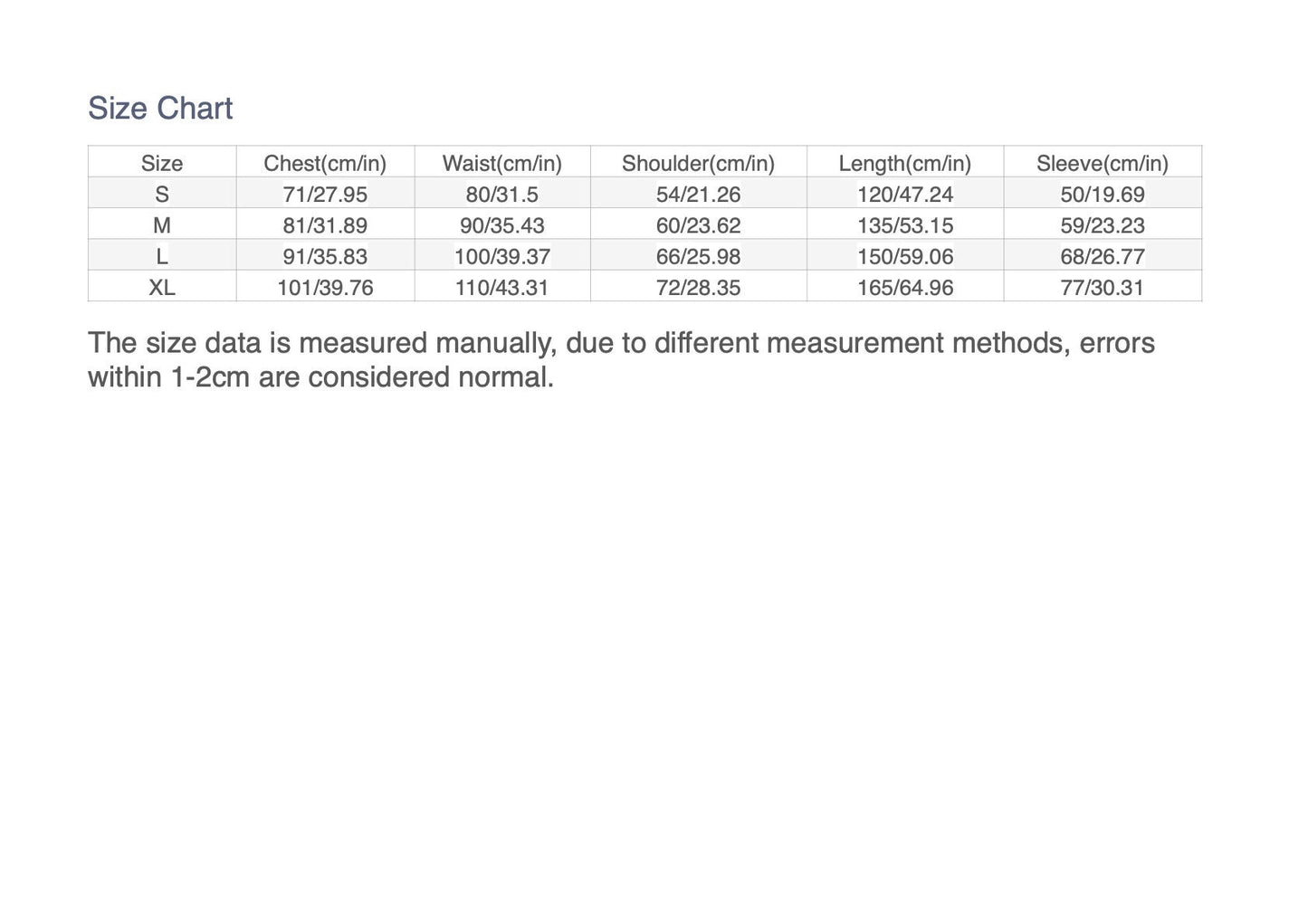Select the 165/64.96 length cell
The height and width of the screenshot is (924, 1308).
pos(904,288)
